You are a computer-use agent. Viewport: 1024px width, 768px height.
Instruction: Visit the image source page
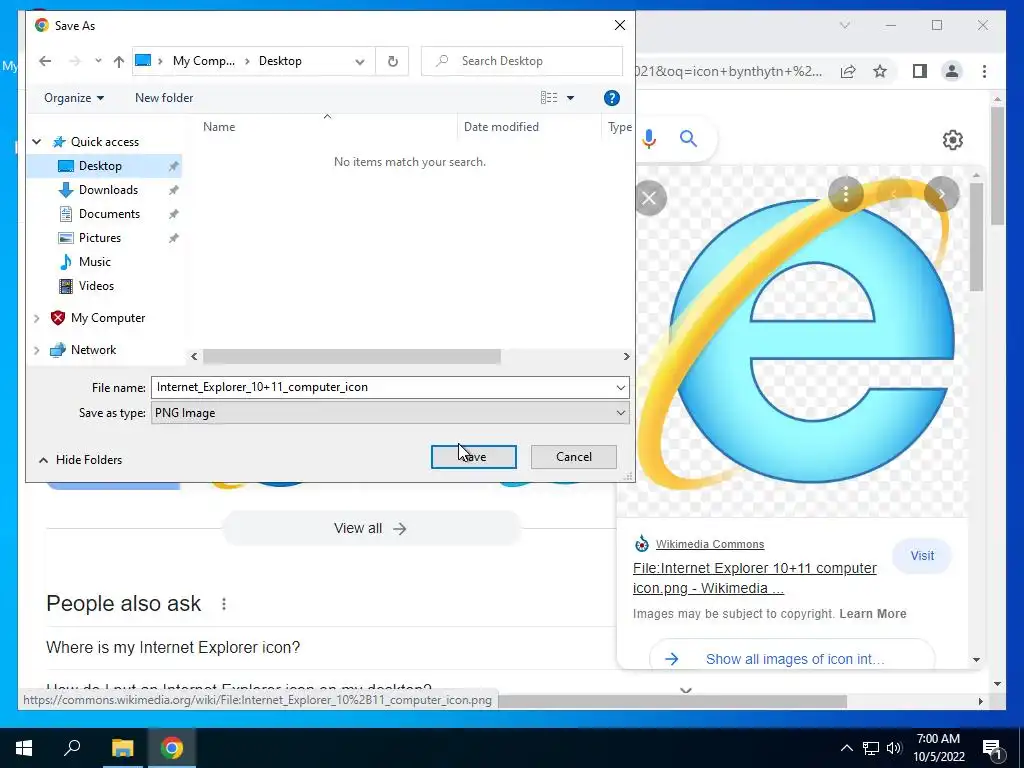(x=921, y=556)
